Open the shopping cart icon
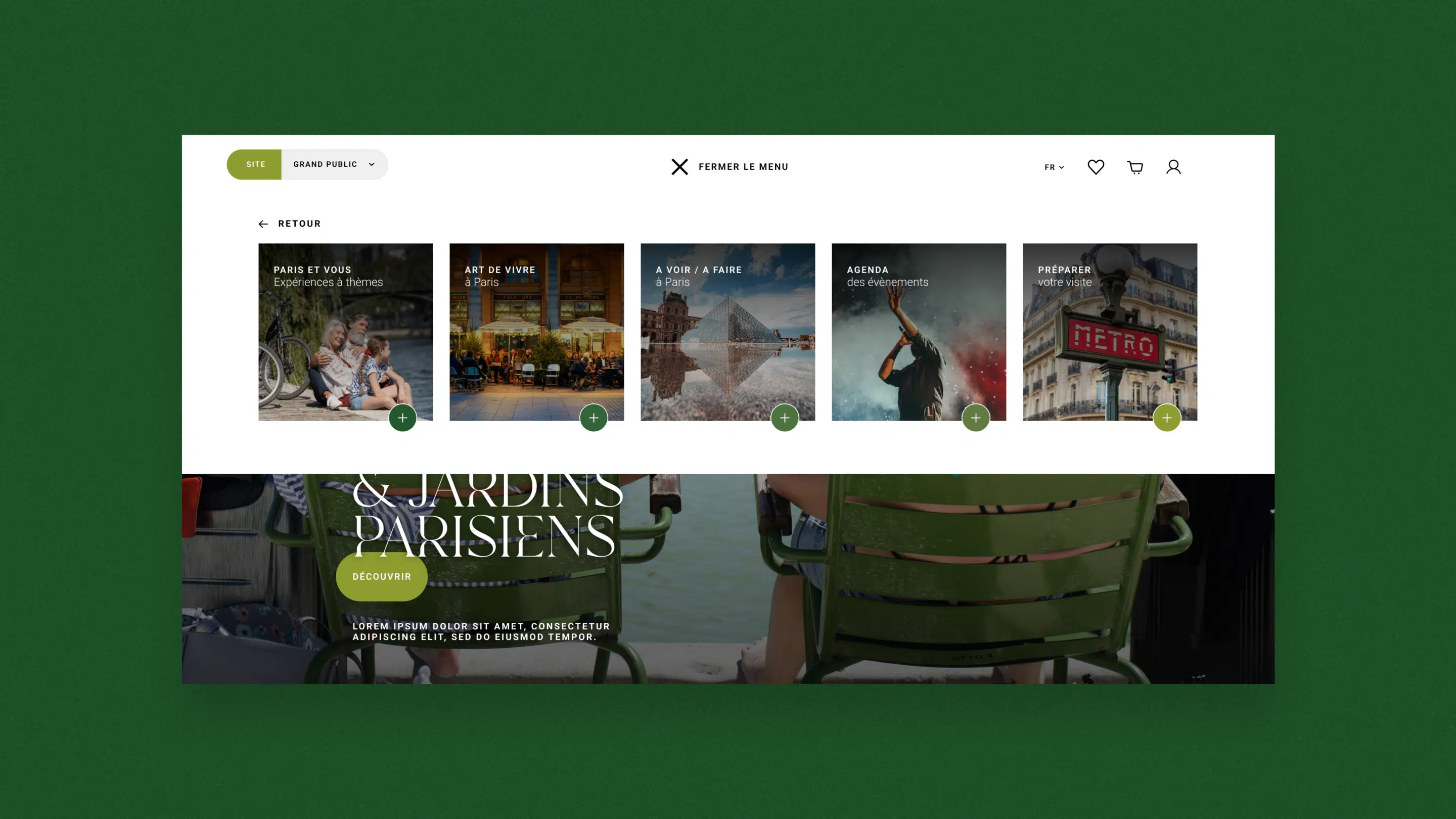This screenshot has width=1456, height=819. tap(1135, 167)
